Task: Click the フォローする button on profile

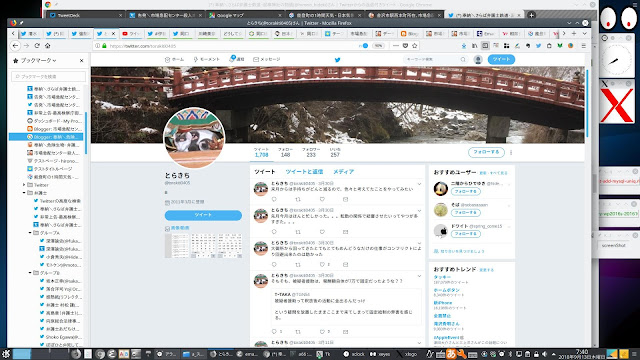Action: click(x=486, y=152)
